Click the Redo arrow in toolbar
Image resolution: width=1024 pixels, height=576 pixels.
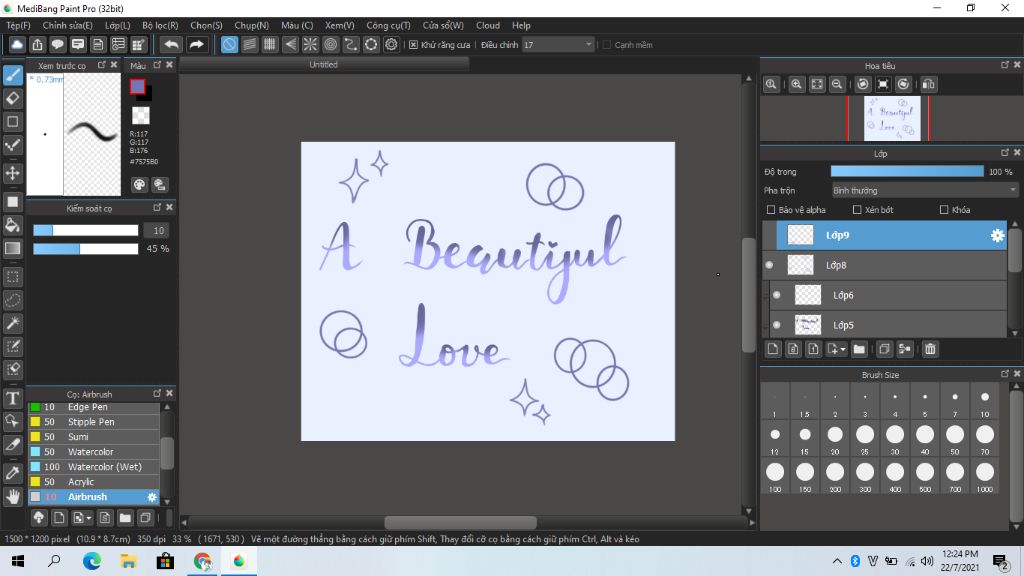pyautogui.click(x=196, y=44)
